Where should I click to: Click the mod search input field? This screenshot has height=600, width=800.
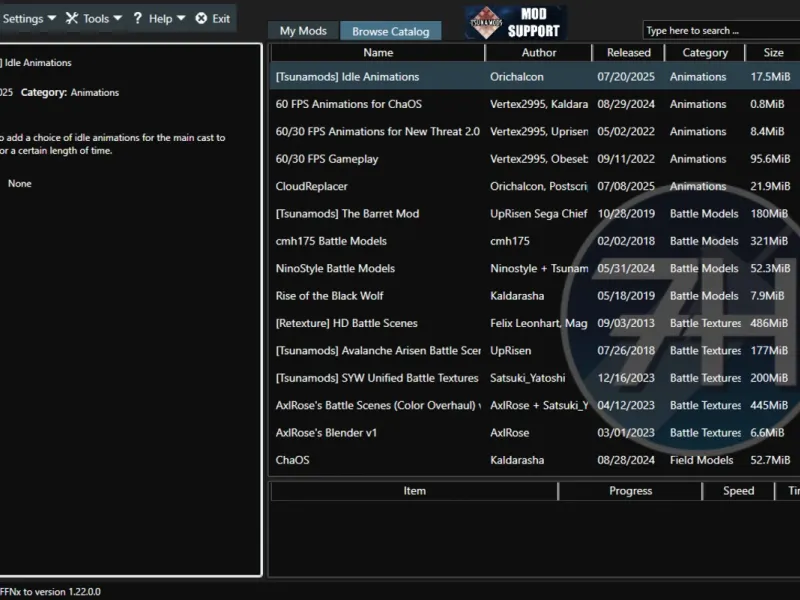tap(721, 31)
